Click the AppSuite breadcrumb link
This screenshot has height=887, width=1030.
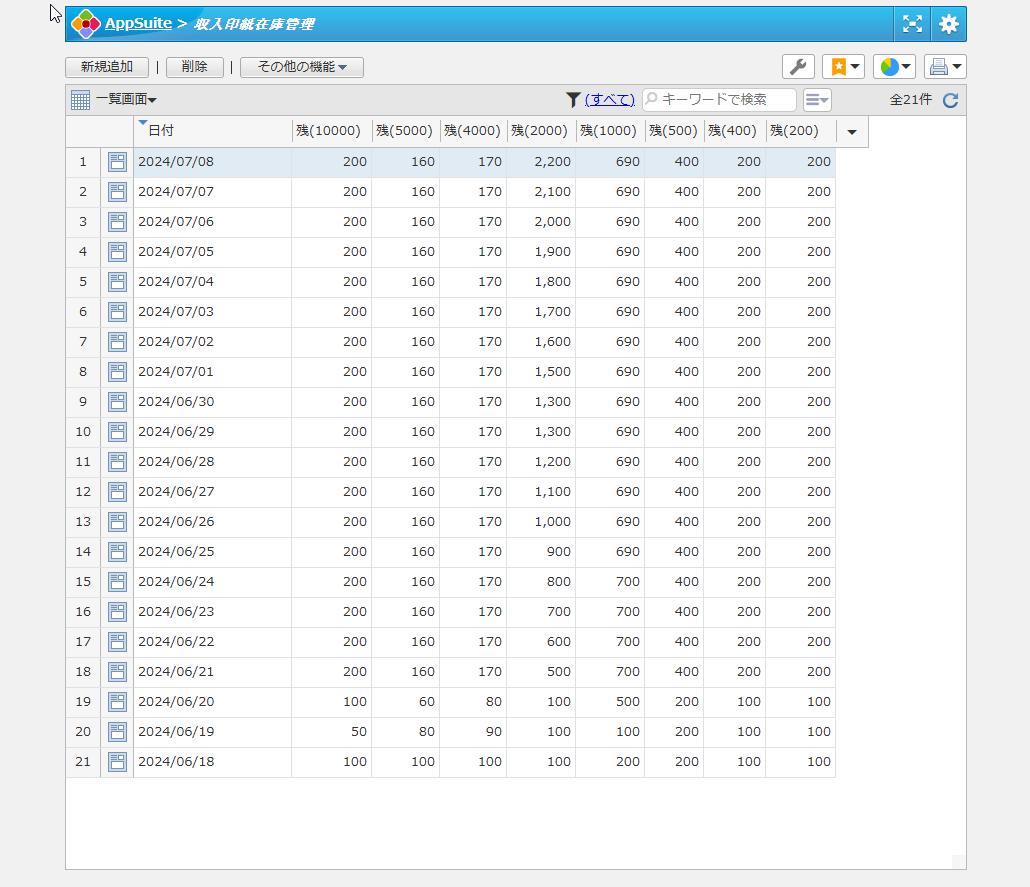[138, 23]
